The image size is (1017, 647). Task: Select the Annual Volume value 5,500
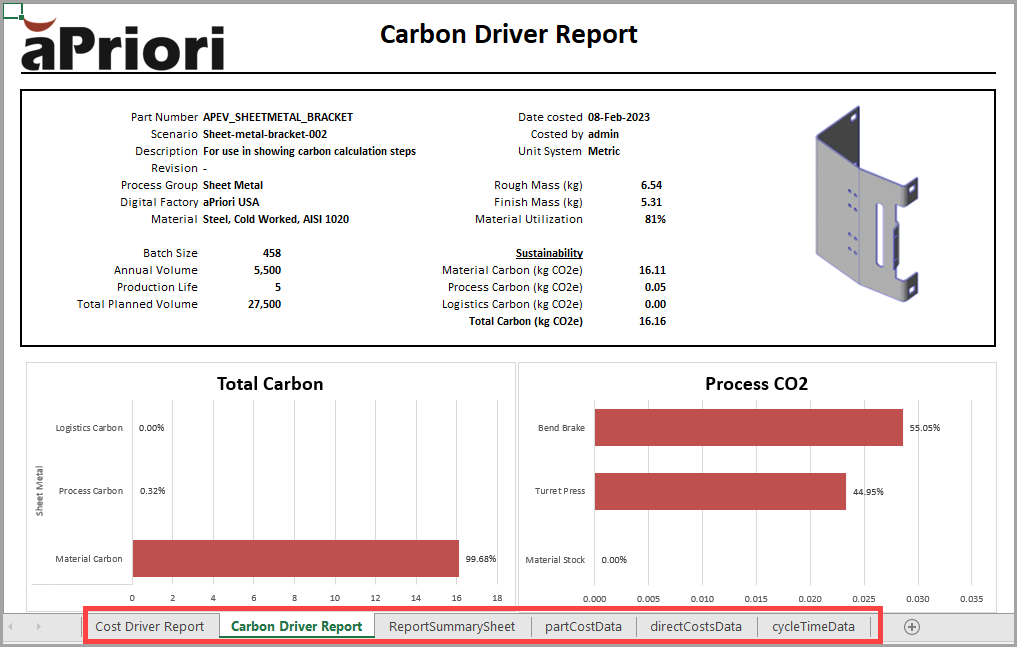click(x=267, y=270)
